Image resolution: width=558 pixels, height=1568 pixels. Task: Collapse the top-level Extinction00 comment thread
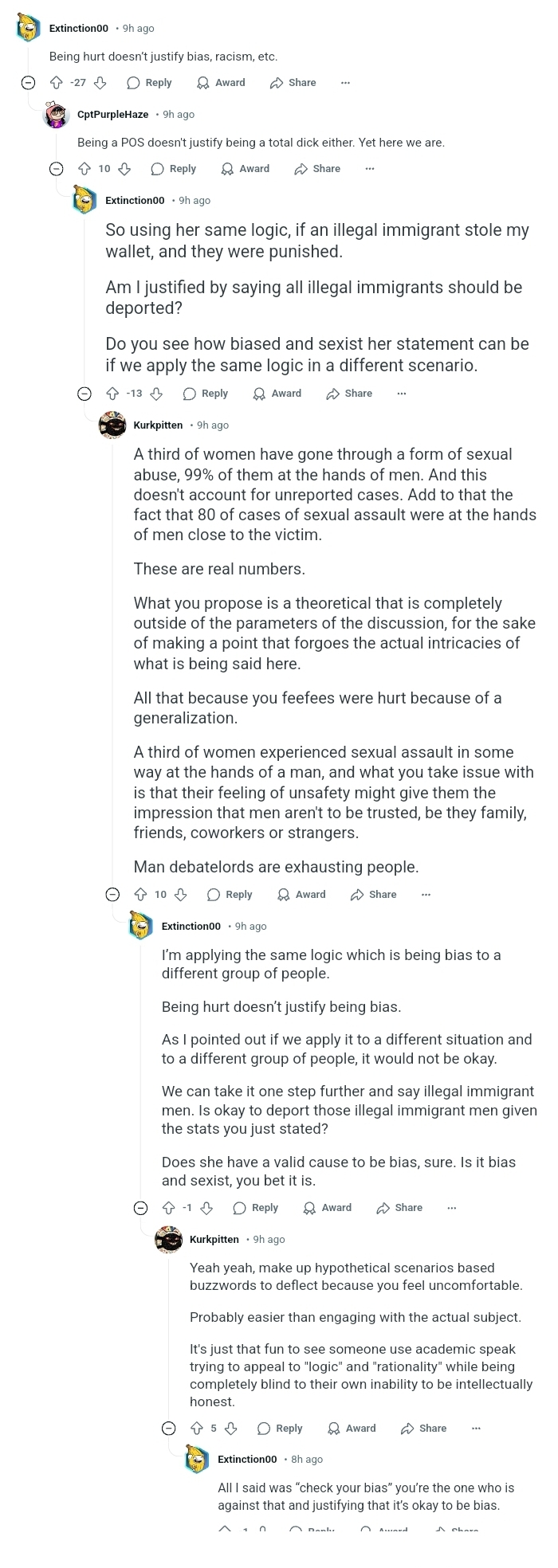(x=28, y=83)
